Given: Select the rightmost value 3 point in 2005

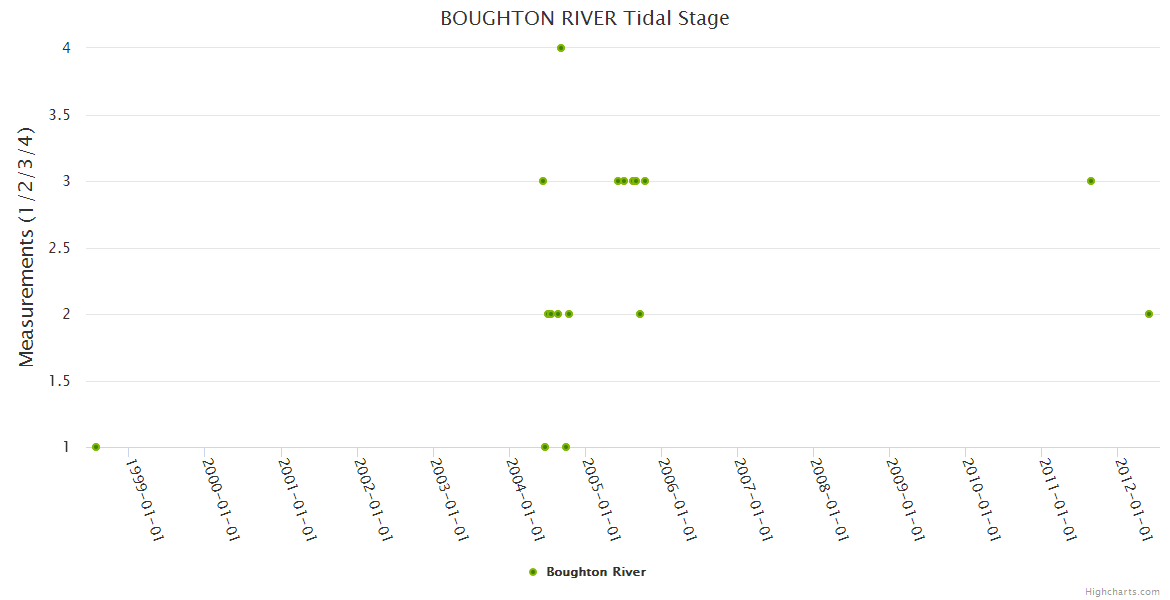Looking at the screenshot, I should point(645,181).
